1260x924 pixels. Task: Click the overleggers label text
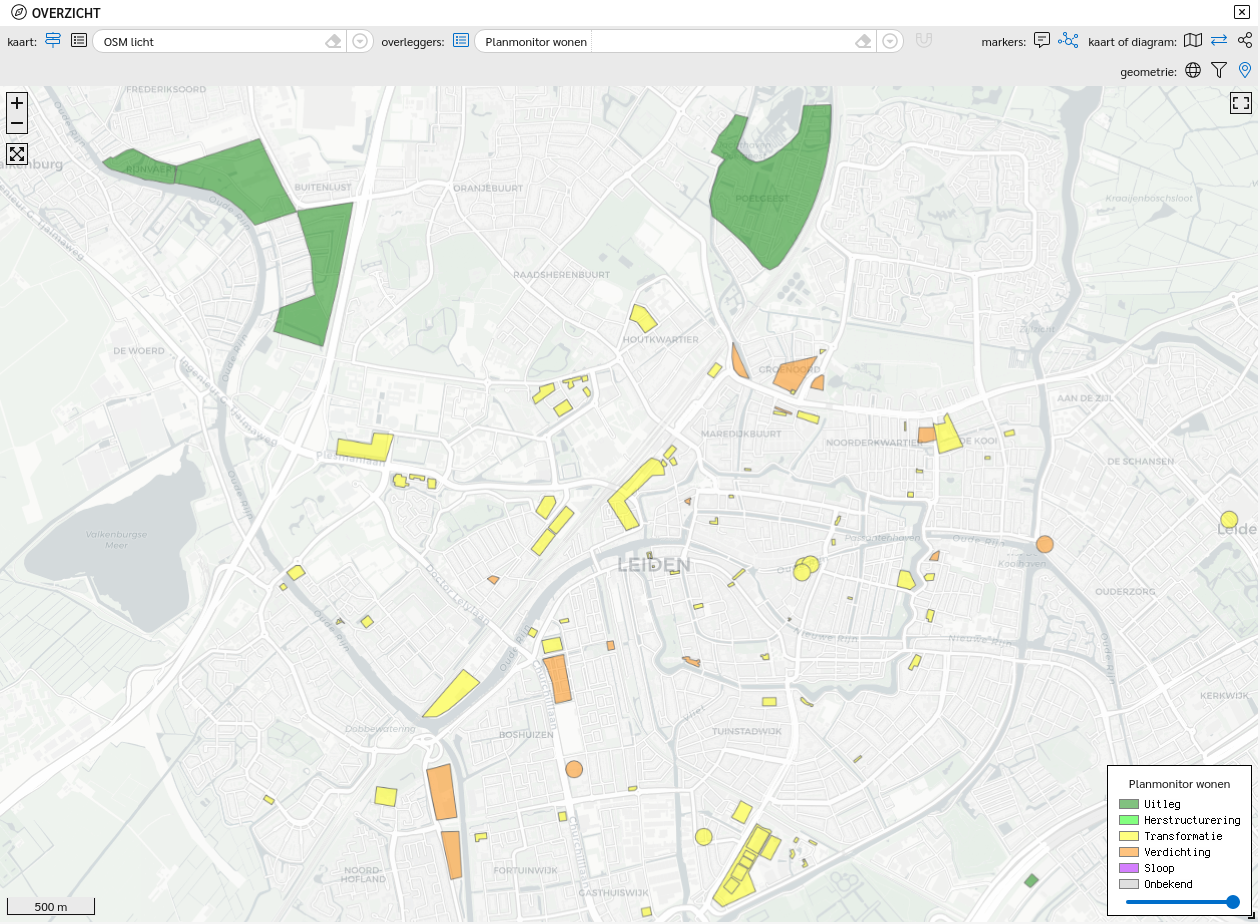click(413, 42)
